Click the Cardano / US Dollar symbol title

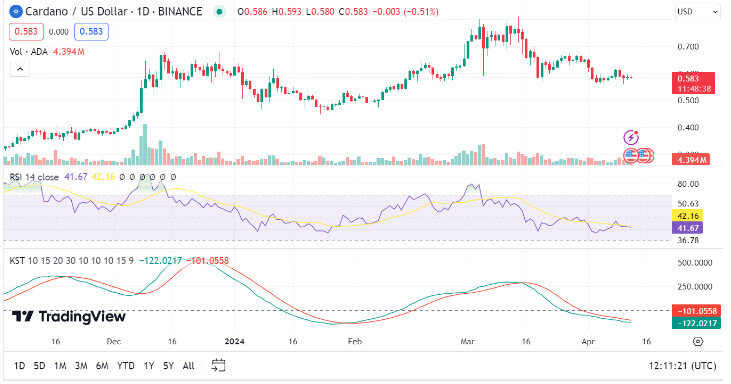tap(114, 11)
